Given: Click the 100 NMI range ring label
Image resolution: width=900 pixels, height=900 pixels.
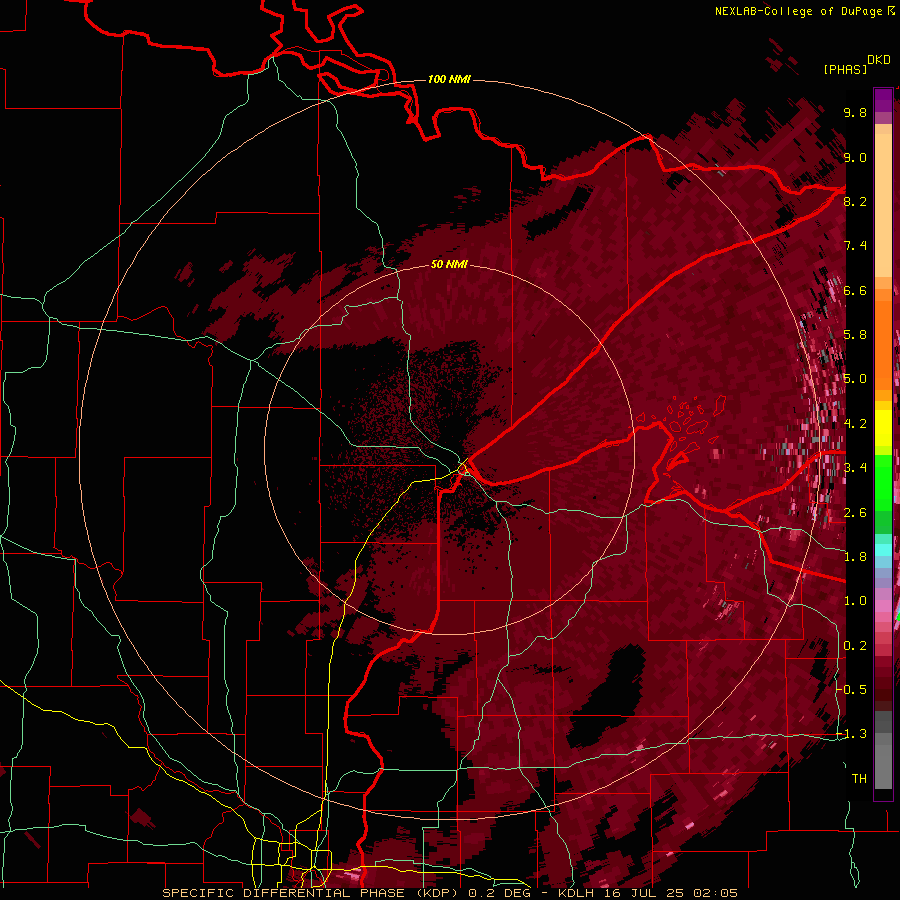Looking at the screenshot, I should (449, 79).
